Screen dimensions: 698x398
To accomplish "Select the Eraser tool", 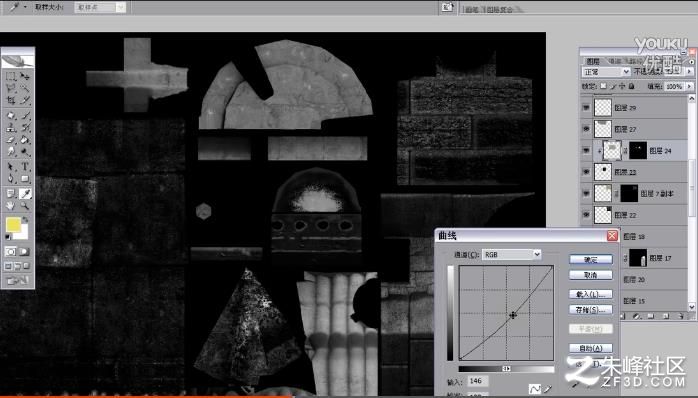I will [11, 140].
